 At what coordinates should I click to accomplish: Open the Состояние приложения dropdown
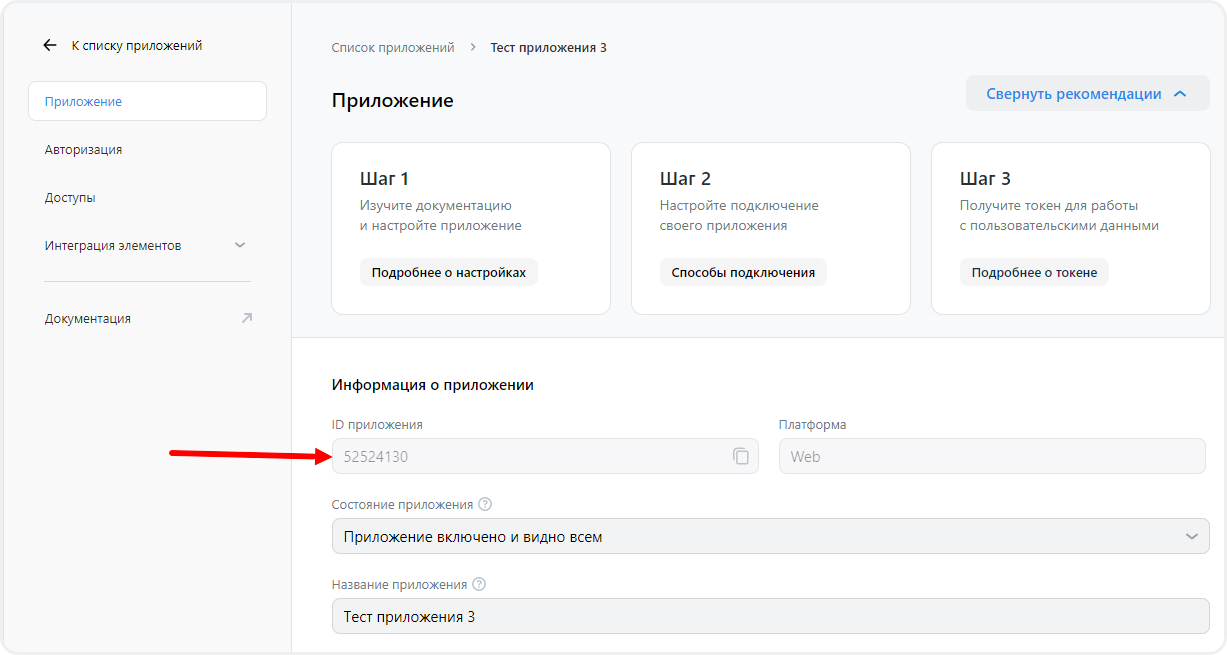pyautogui.click(x=770, y=536)
